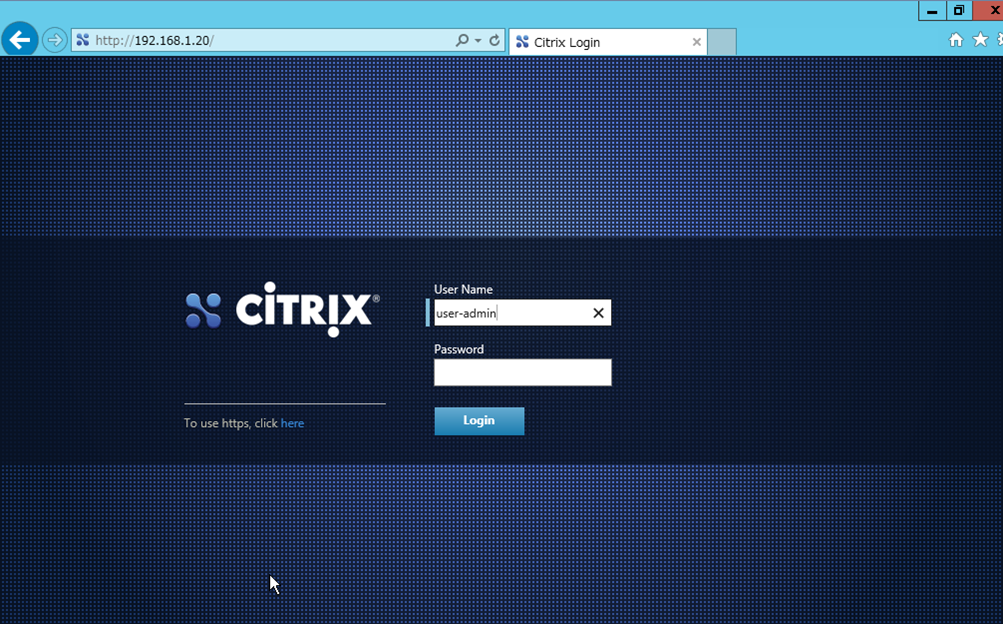
Task: Open Favorites with the star icon
Action: point(980,40)
